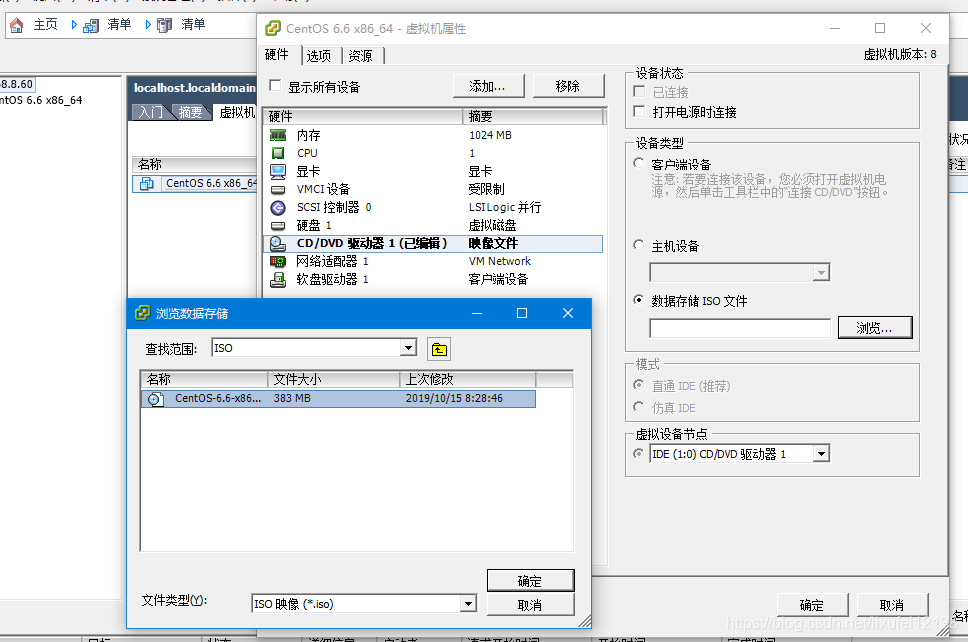Switch to the 资源 tab
The width and height of the screenshot is (968, 642).
360,55
